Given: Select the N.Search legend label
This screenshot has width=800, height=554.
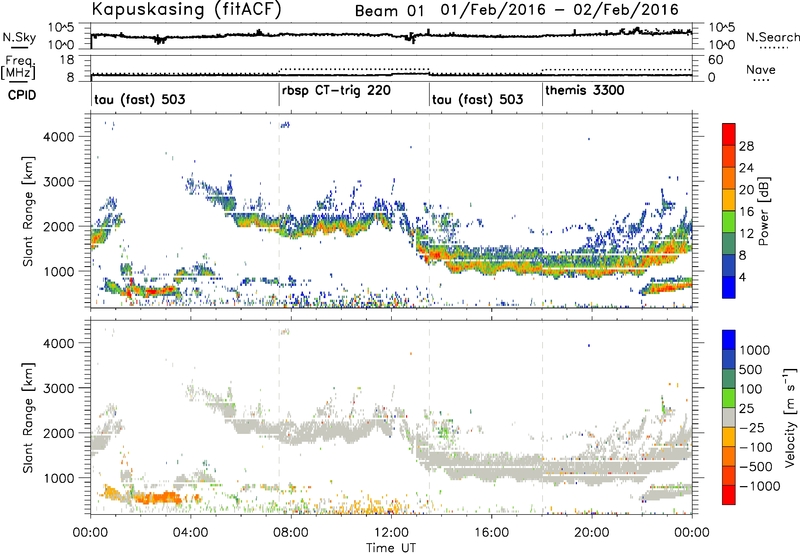Looking at the screenshot, I should point(773,37).
